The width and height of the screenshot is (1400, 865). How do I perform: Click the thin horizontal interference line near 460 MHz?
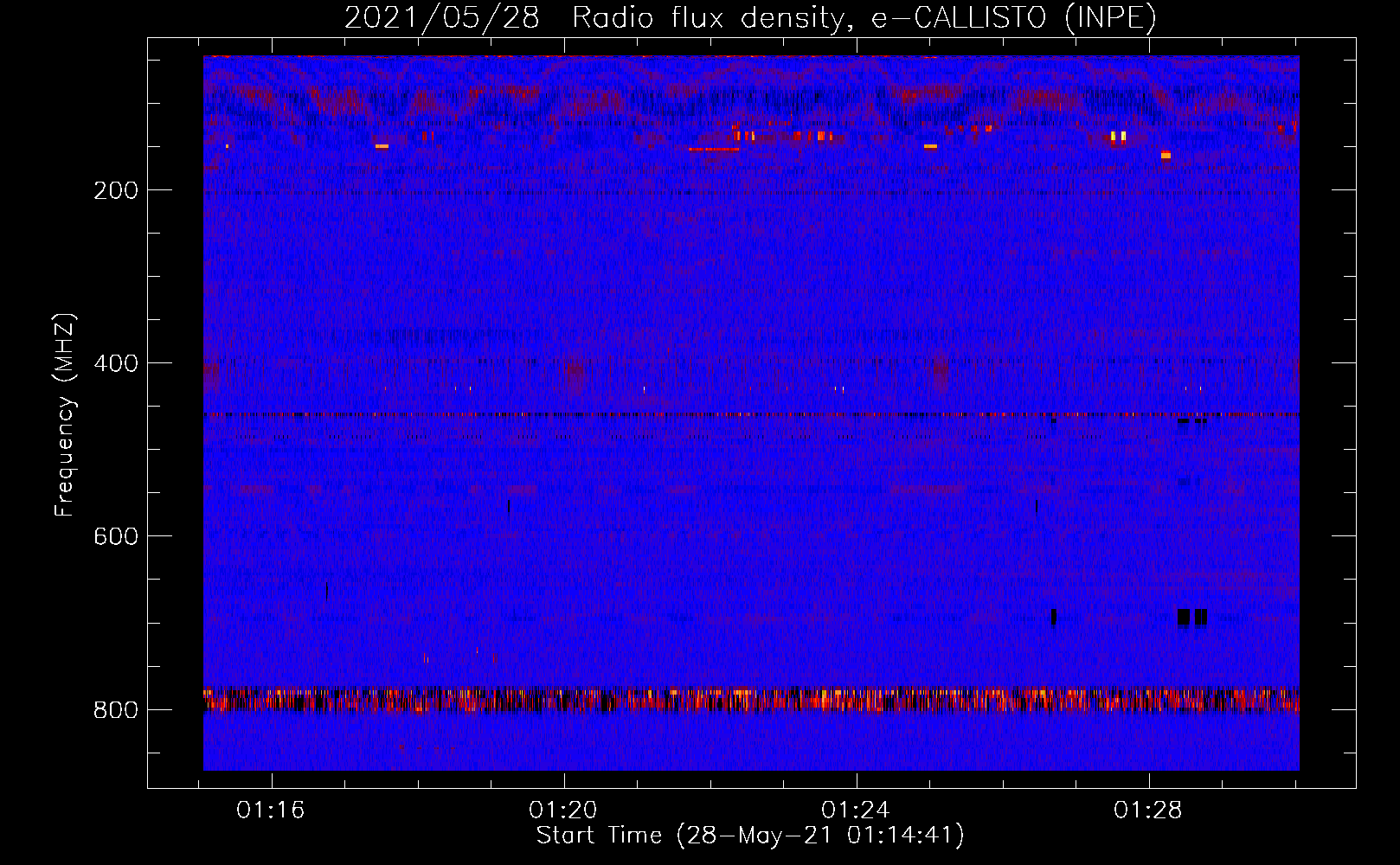click(x=751, y=415)
